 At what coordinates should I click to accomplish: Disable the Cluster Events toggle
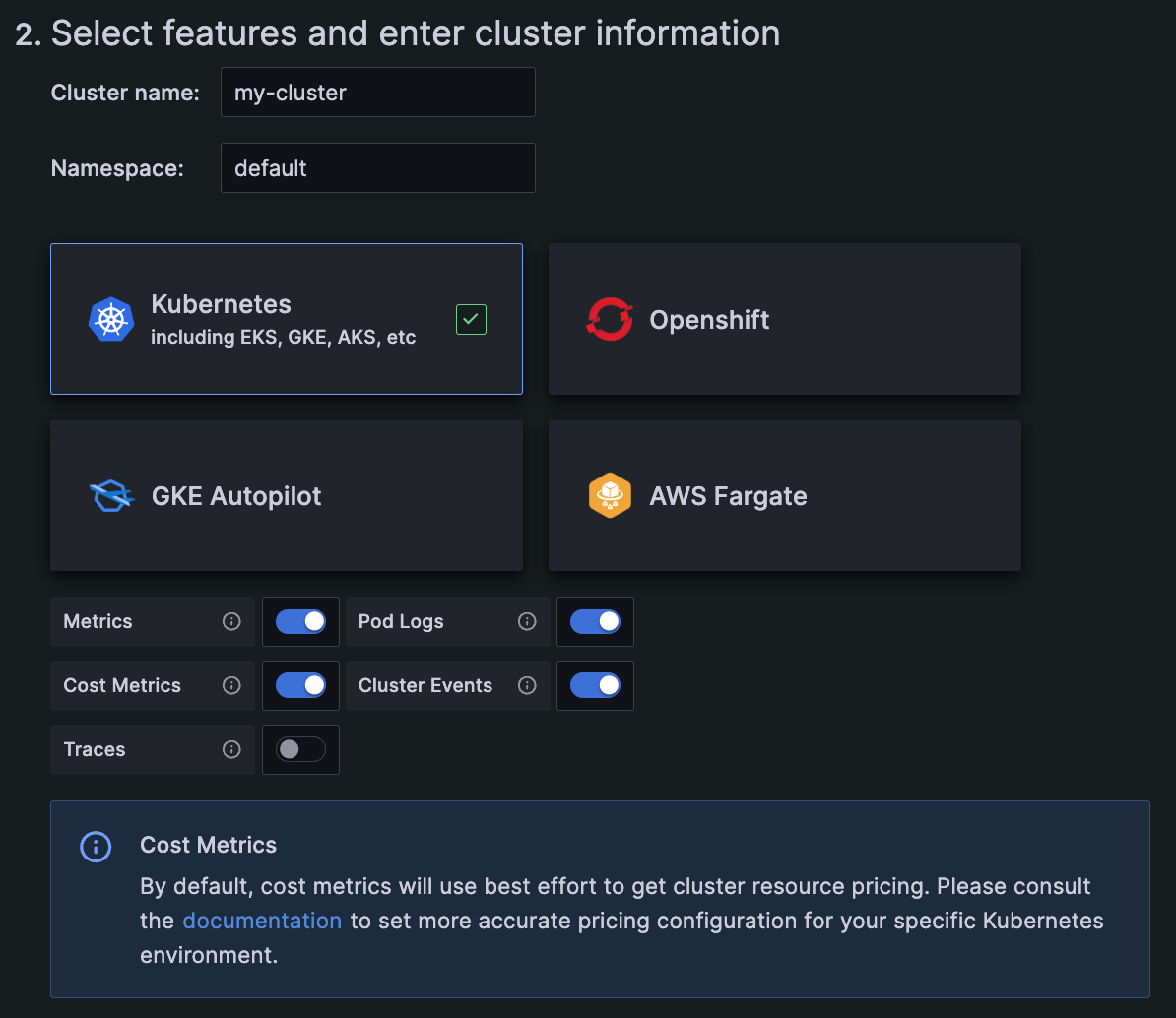[595, 685]
